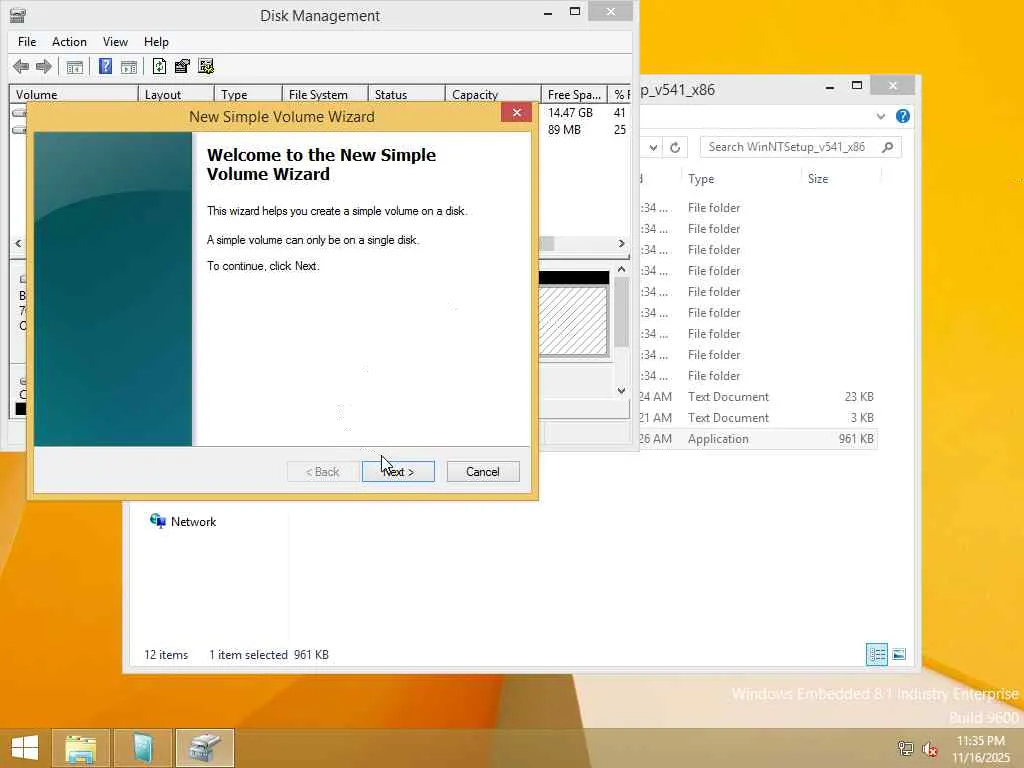Click the Back arrow in Disk Management toolbar
Screen dimensions: 1024x768
(x=21, y=66)
